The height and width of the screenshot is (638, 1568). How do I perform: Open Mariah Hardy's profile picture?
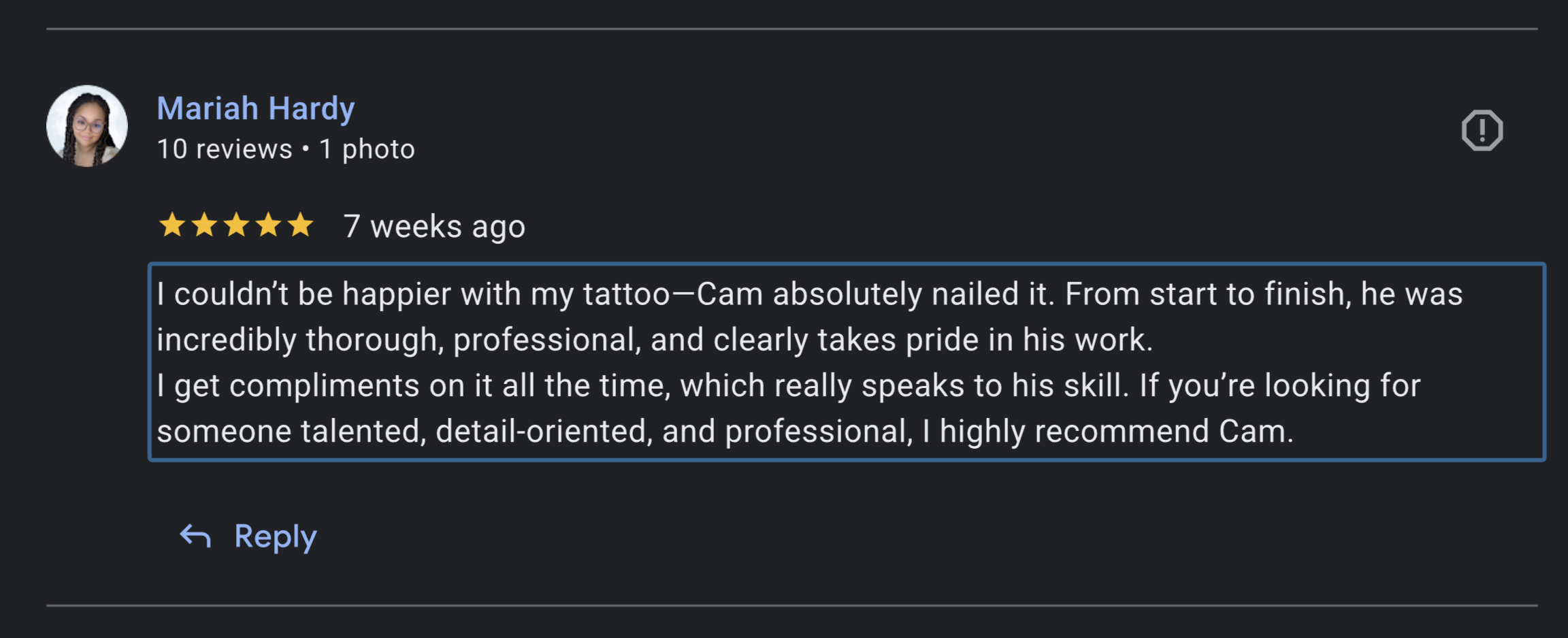click(x=87, y=126)
